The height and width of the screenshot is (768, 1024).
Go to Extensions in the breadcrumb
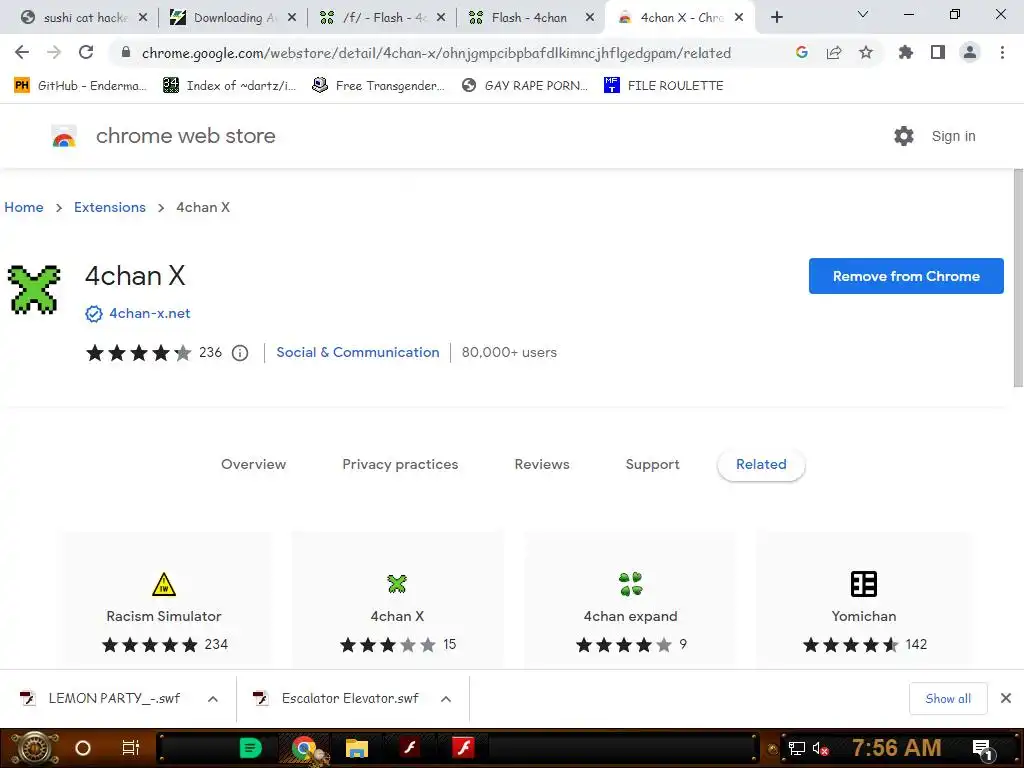pyautogui.click(x=110, y=207)
